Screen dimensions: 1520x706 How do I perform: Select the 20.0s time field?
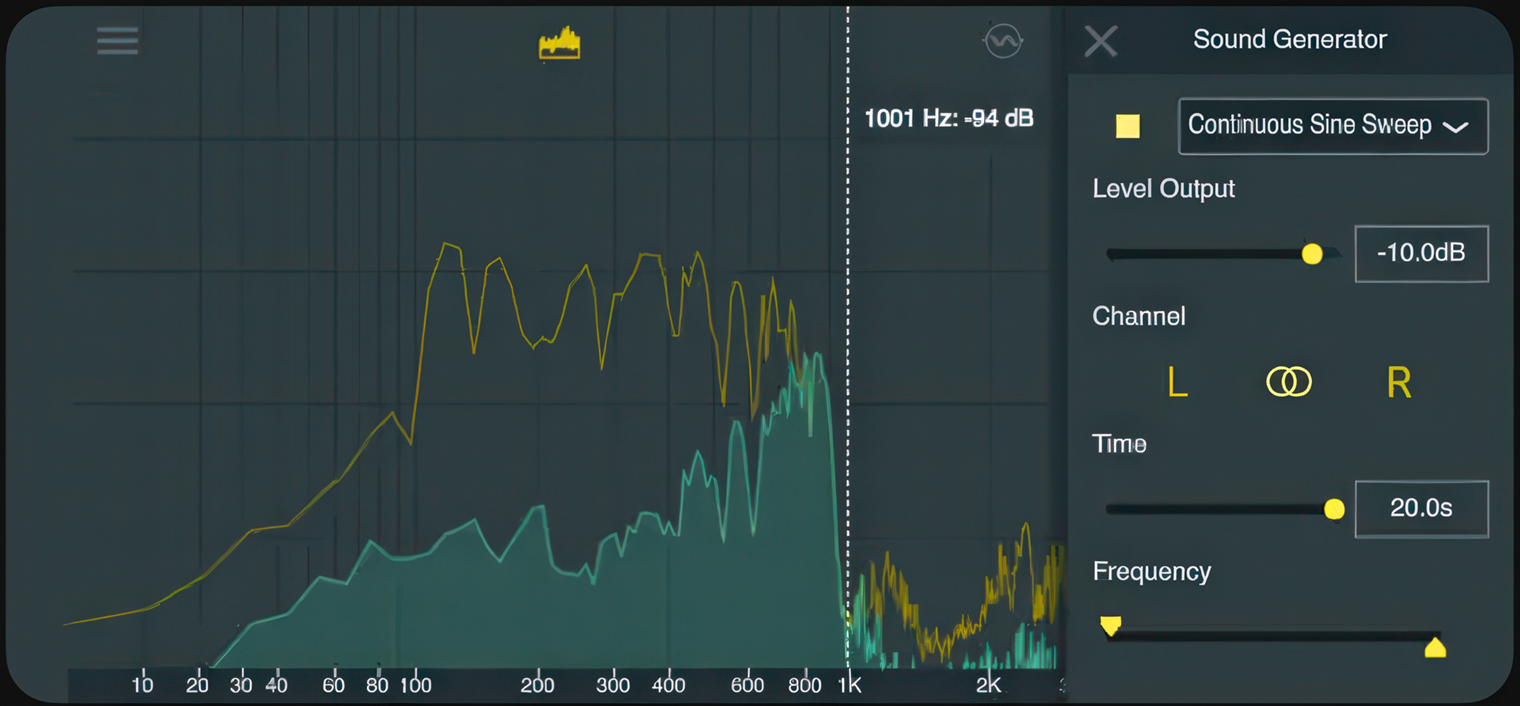click(1420, 508)
